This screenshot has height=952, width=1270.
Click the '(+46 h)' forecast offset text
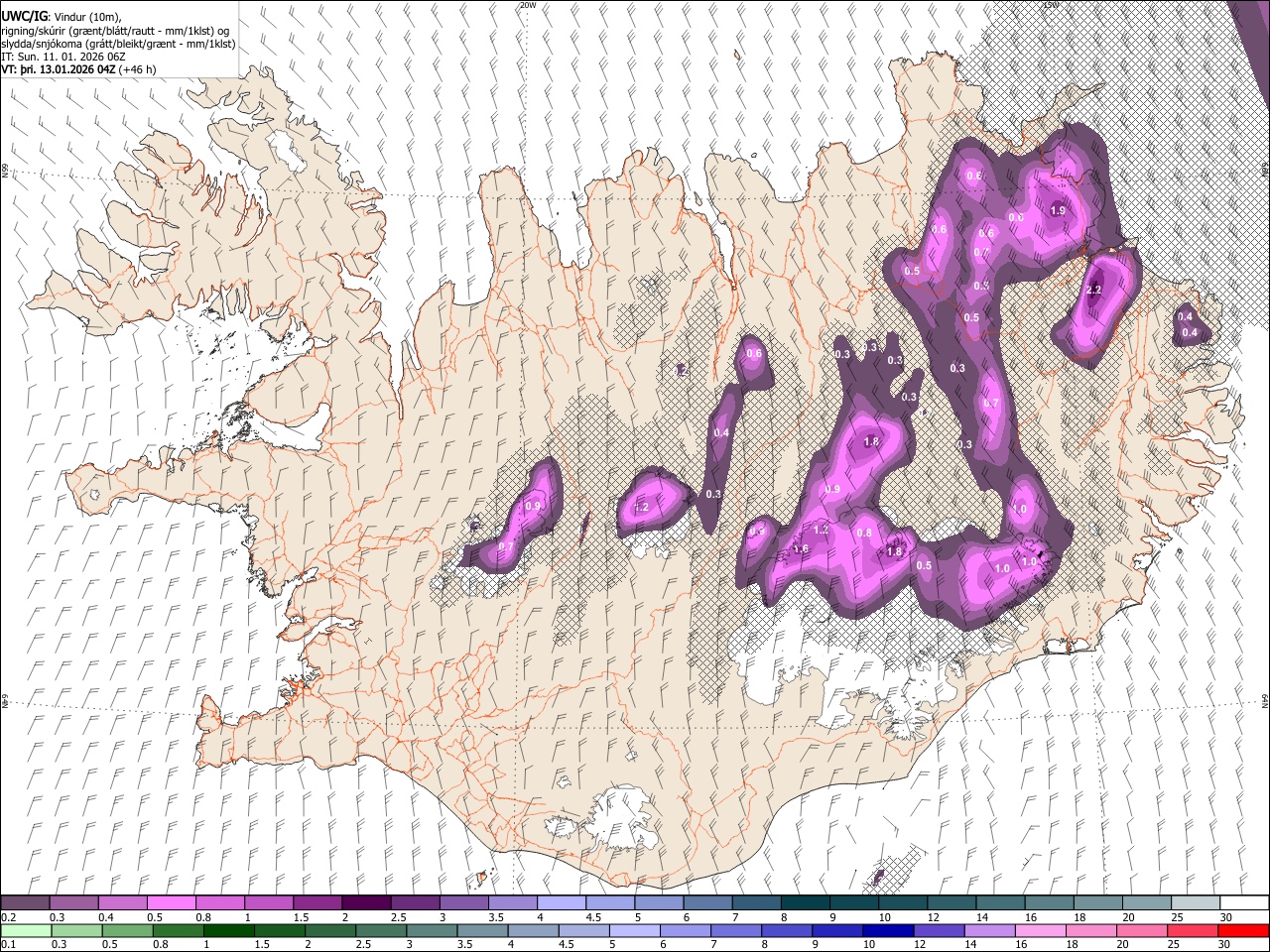pos(137,69)
